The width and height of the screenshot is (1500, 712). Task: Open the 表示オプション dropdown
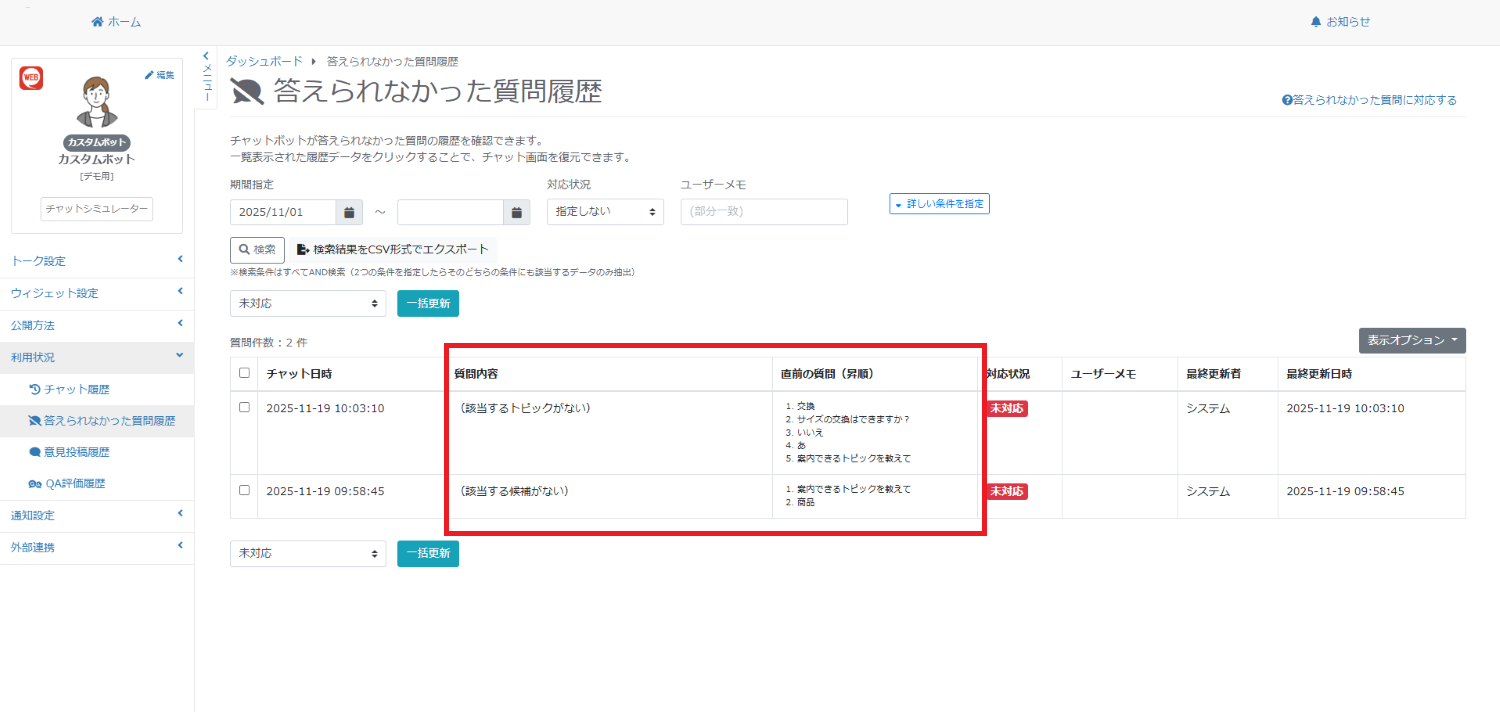[1411, 341]
